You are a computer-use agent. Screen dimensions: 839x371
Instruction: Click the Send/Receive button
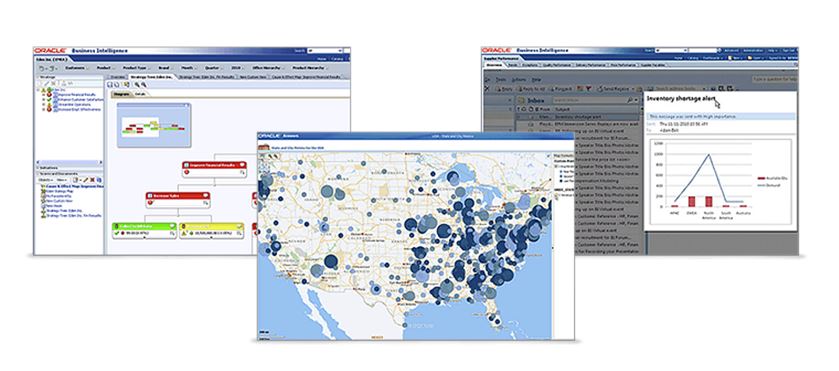[615, 88]
